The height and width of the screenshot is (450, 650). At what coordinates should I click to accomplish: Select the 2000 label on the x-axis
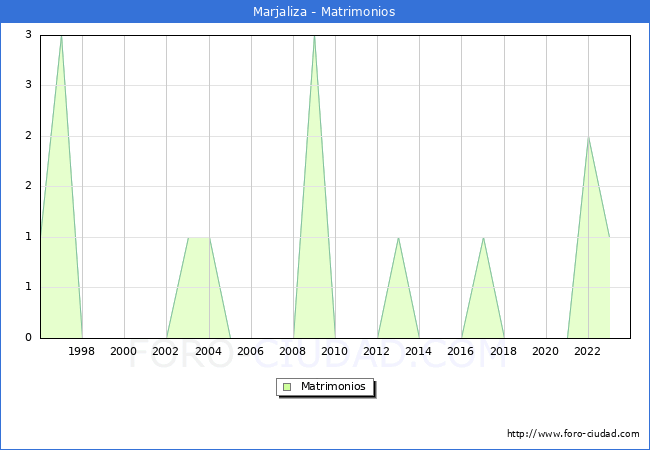tap(124, 351)
